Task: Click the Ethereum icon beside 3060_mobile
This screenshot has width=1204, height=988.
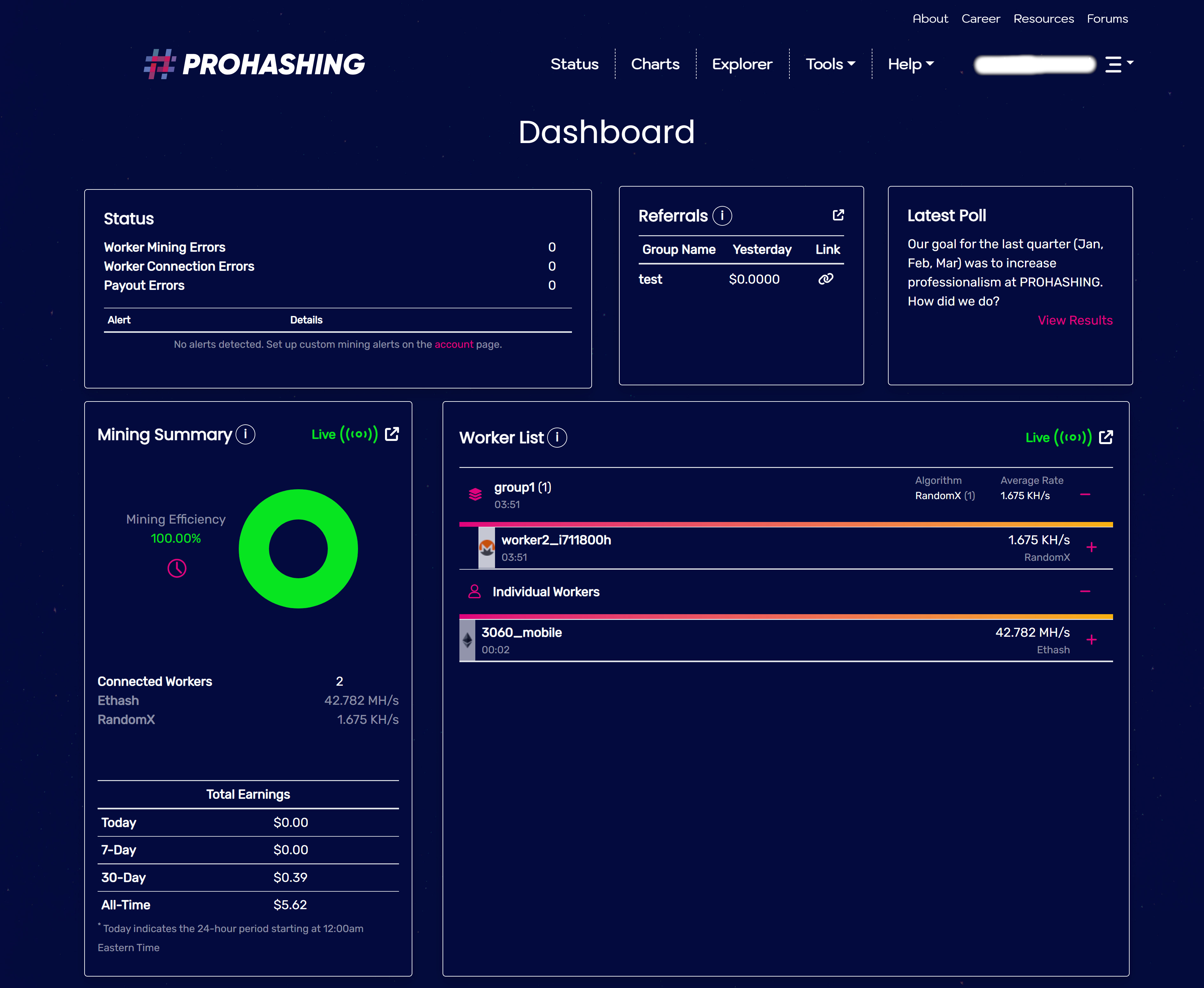Action: point(467,640)
